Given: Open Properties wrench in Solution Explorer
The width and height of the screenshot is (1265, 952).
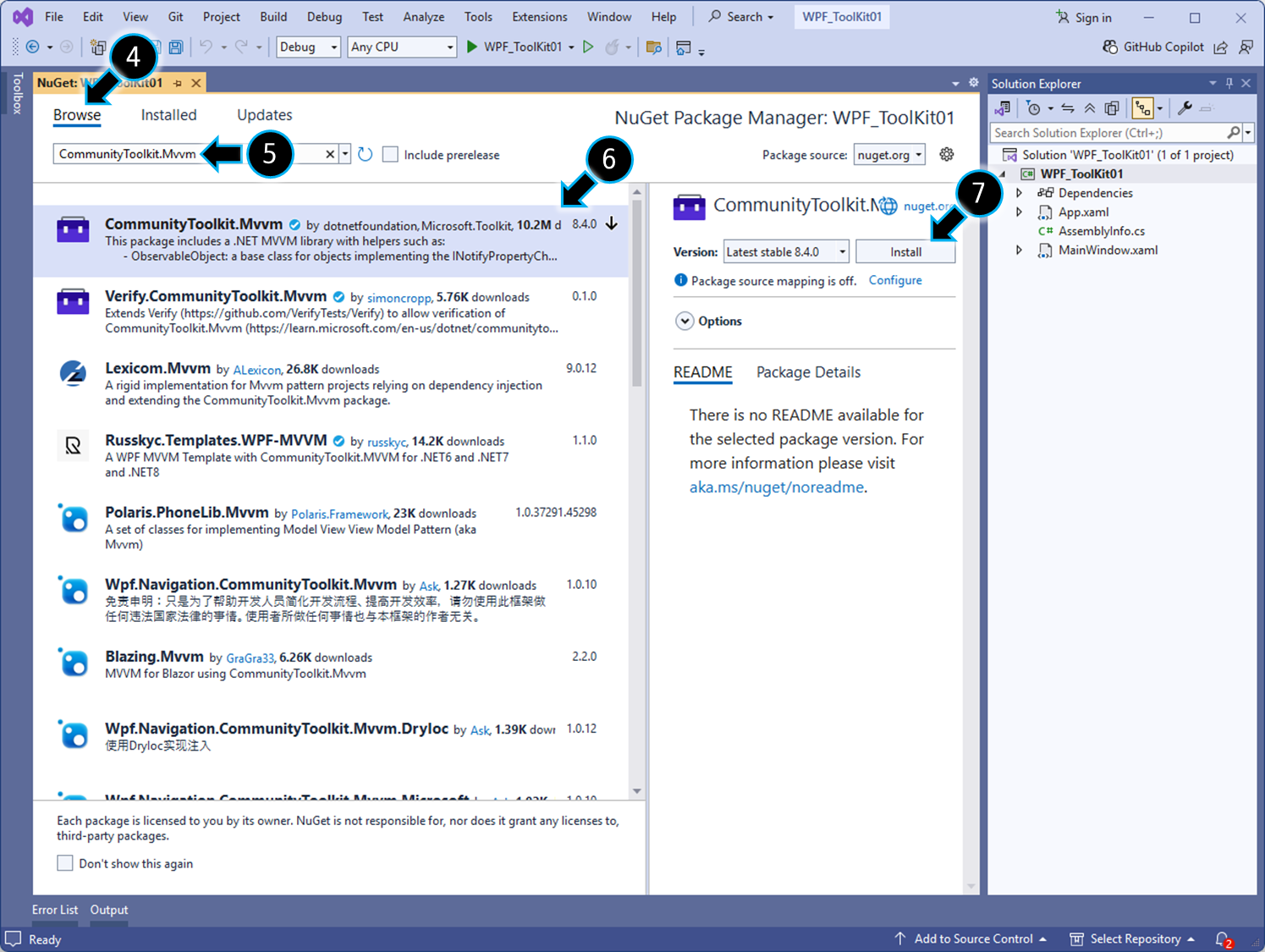Looking at the screenshot, I should coord(1185,108).
